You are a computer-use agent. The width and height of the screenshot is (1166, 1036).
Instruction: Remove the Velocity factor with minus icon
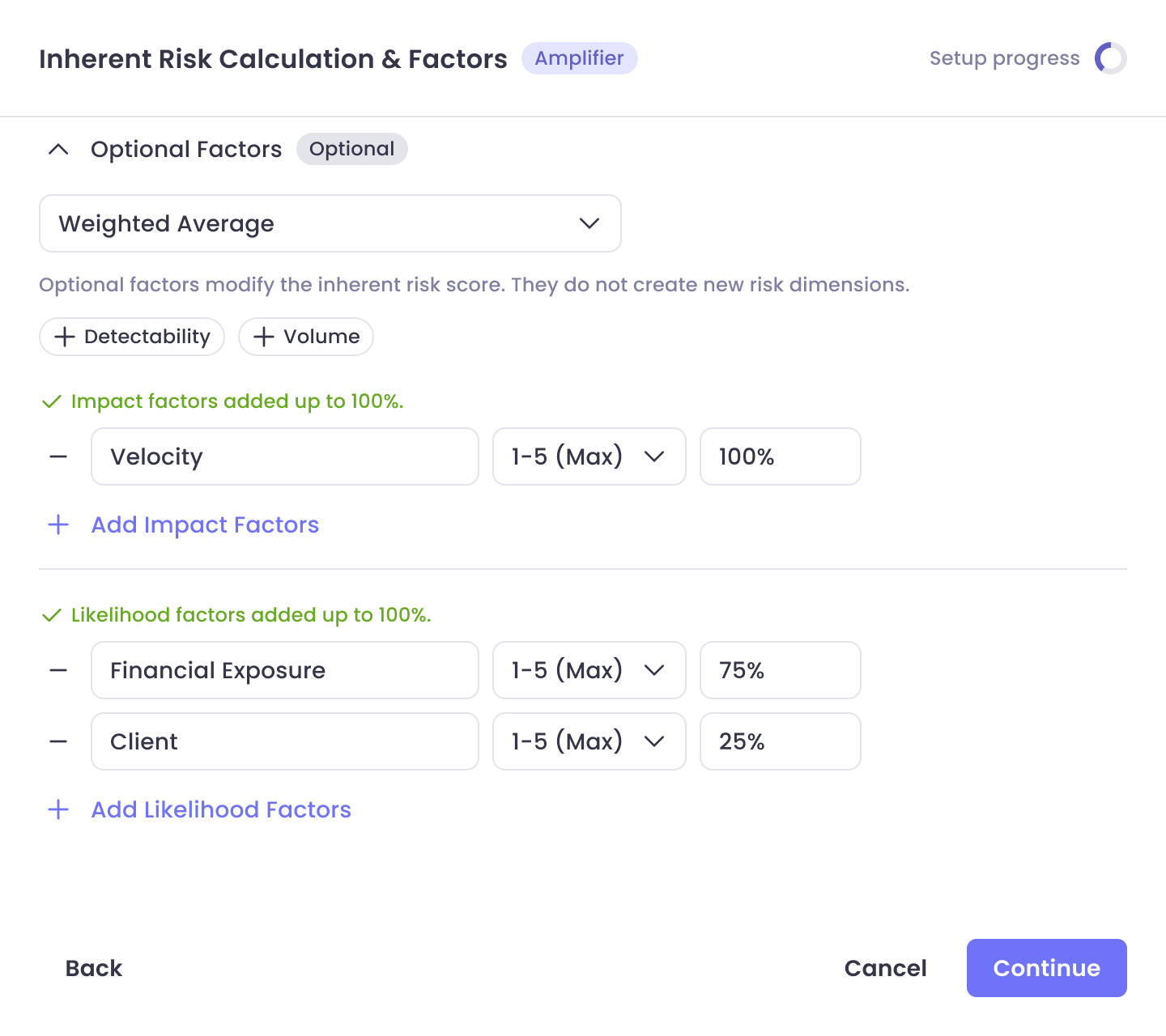pyautogui.click(x=58, y=456)
